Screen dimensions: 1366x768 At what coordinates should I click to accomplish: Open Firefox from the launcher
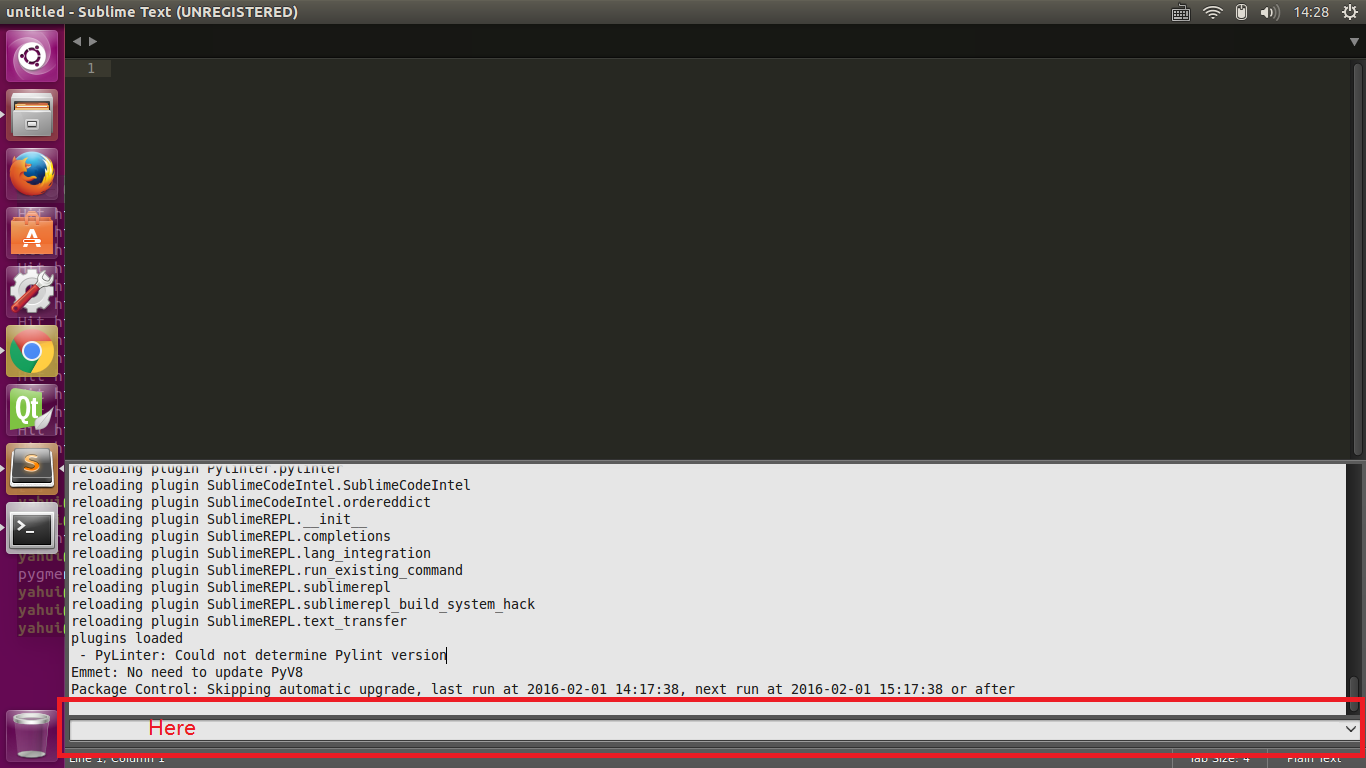(x=33, y=174)
